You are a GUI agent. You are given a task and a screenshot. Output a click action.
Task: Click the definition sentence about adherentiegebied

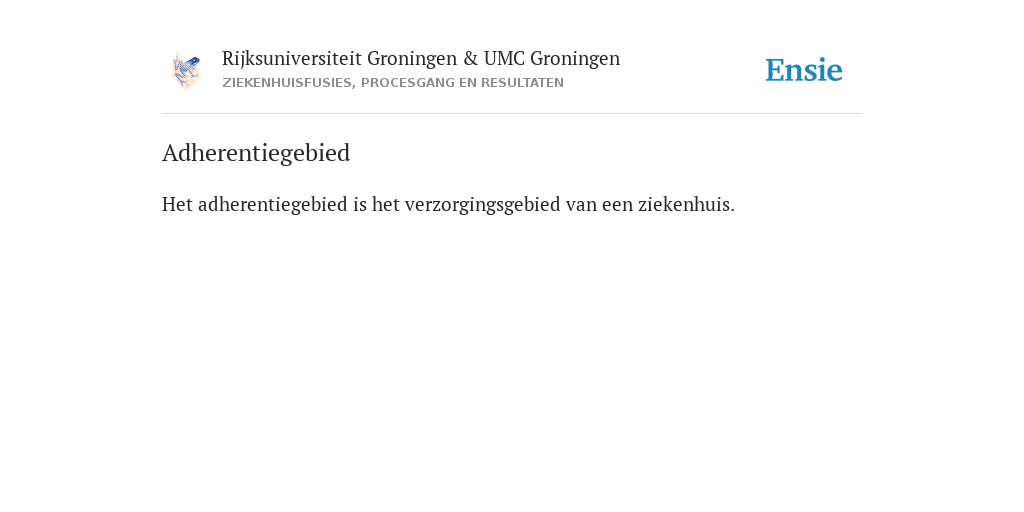pos(448,204)
